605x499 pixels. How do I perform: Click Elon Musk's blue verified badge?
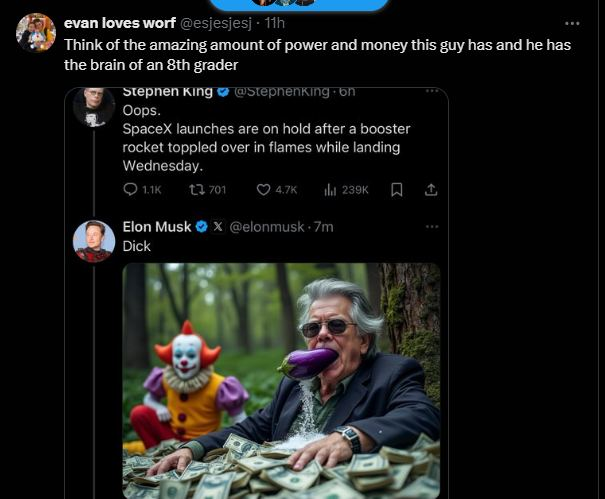pos(201,227)
